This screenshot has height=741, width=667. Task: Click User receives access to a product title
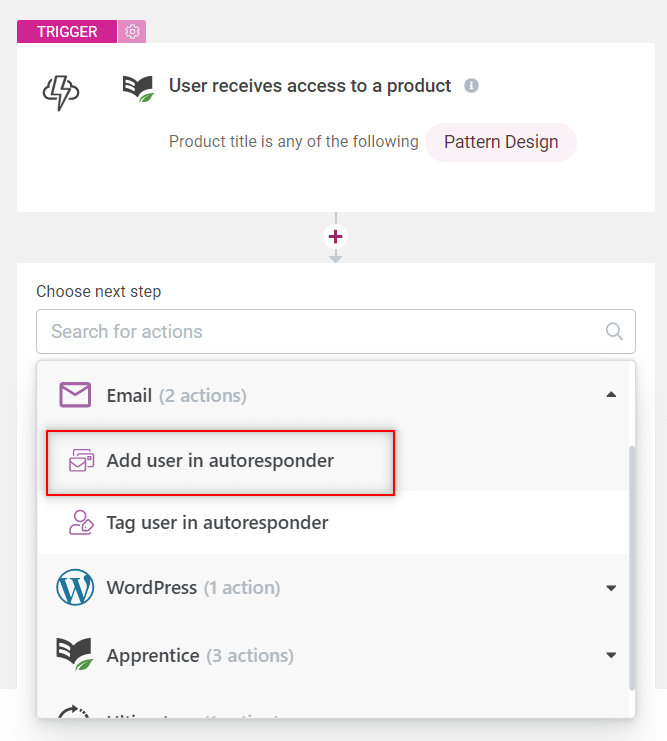click(x=310, y=86)
